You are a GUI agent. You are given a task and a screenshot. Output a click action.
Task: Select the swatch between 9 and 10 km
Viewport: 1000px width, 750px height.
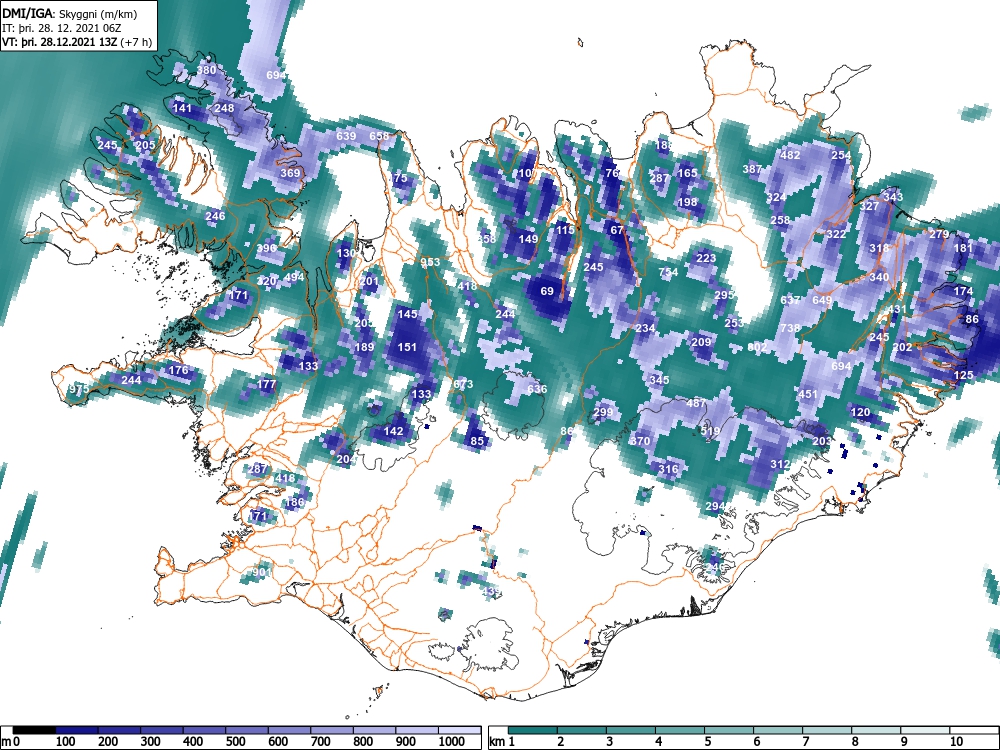(x=925, y=730)
